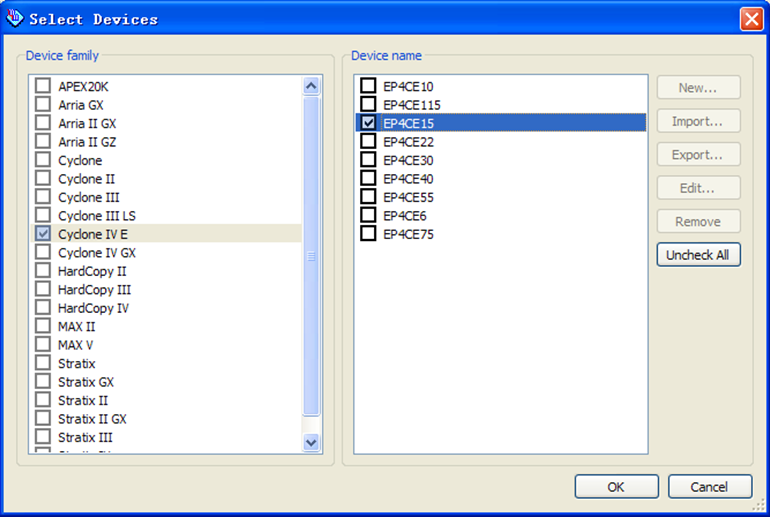Check the HardCopy III checkbox
Image resolution: width=770 pixels, height=517 pixels.
pos(43,289)
